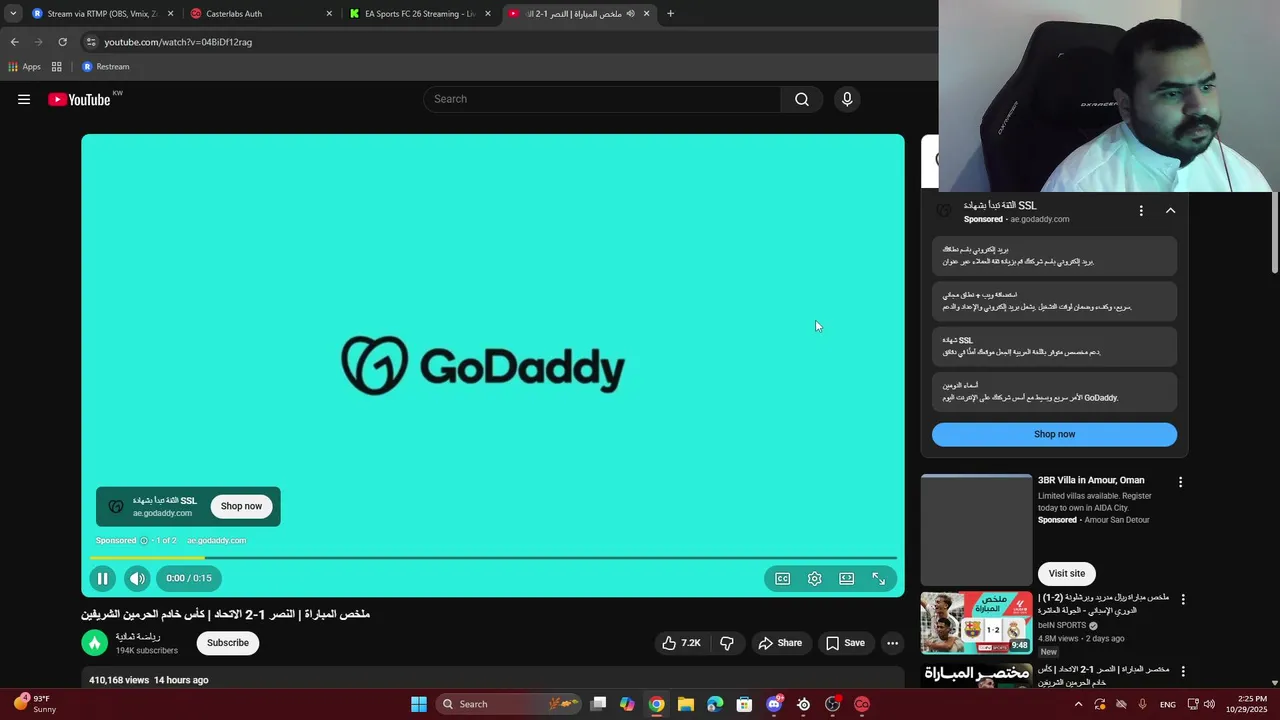Subscribe to the channel
The width and height of the screenshot is (1280, 720).
[x=228, y=643]
